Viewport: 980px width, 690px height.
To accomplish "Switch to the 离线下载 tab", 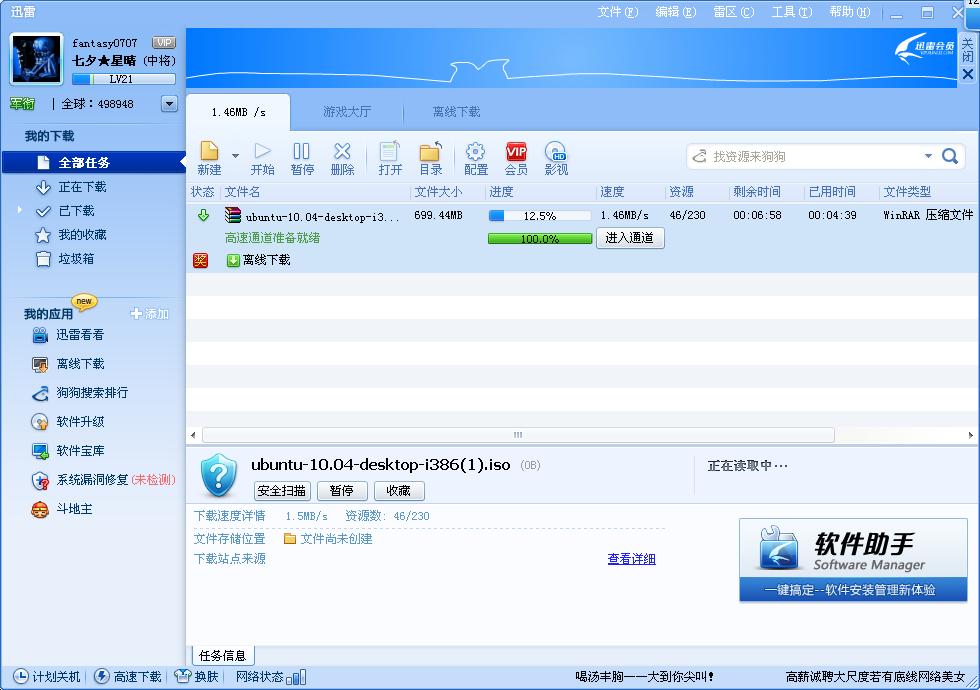I will click(x=456, y=112).
